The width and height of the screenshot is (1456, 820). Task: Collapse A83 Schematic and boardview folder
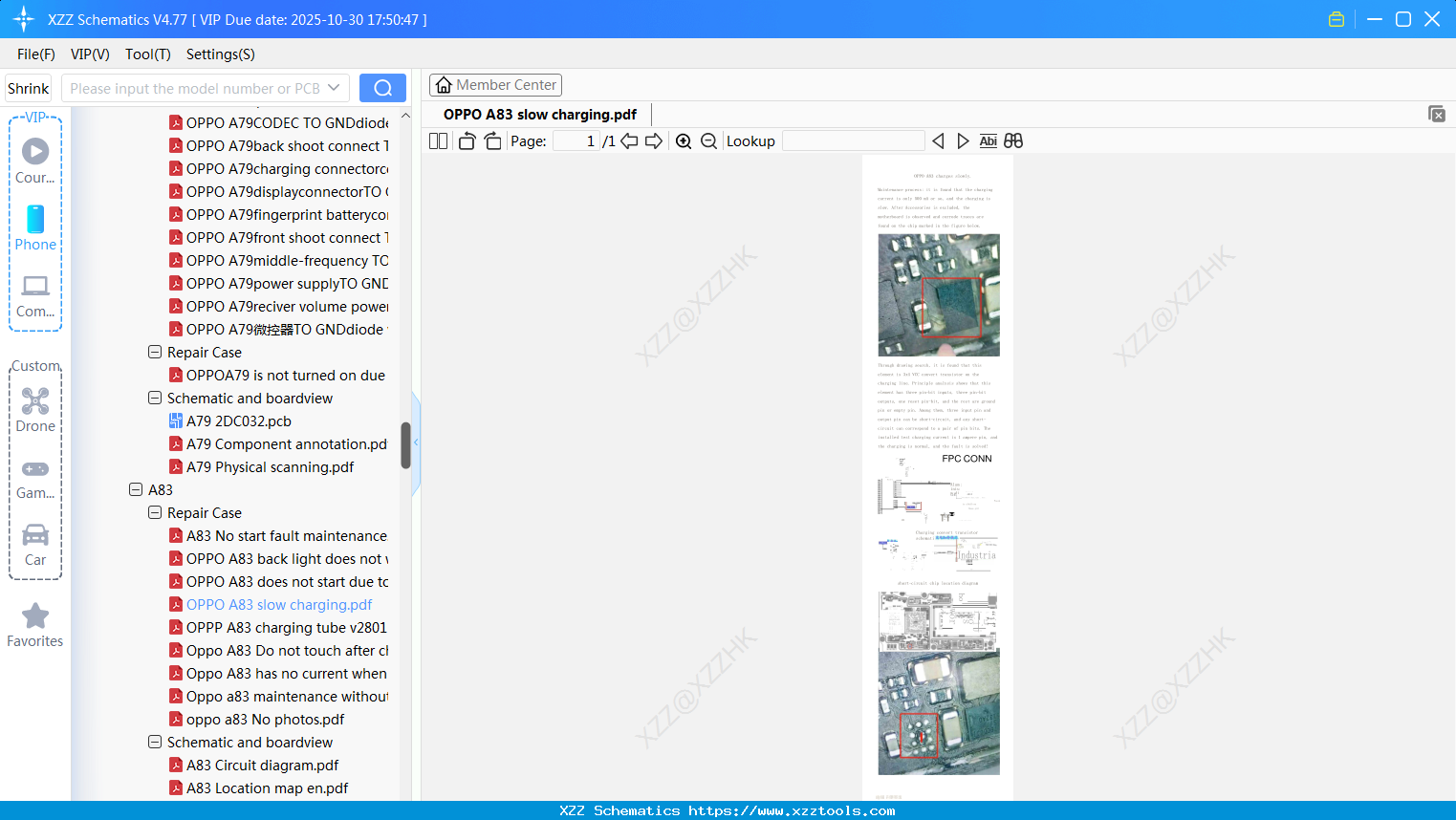[155, 742]
